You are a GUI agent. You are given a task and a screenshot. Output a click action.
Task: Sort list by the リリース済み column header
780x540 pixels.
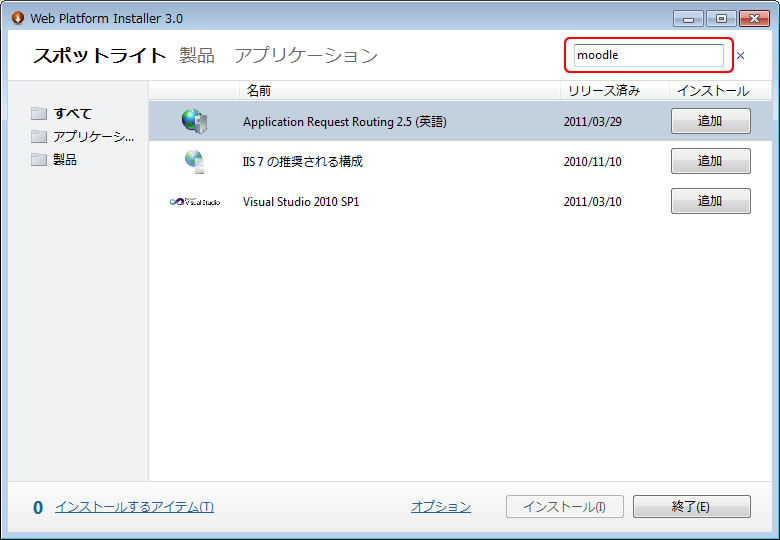pos(603,90)
